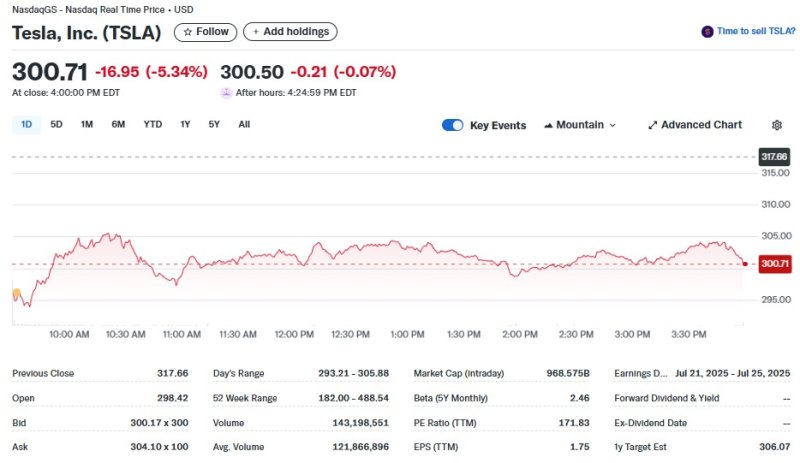Switch to YTD chart view
The height and width of the screenshot is (463, 800).
(x=152, y=125)
